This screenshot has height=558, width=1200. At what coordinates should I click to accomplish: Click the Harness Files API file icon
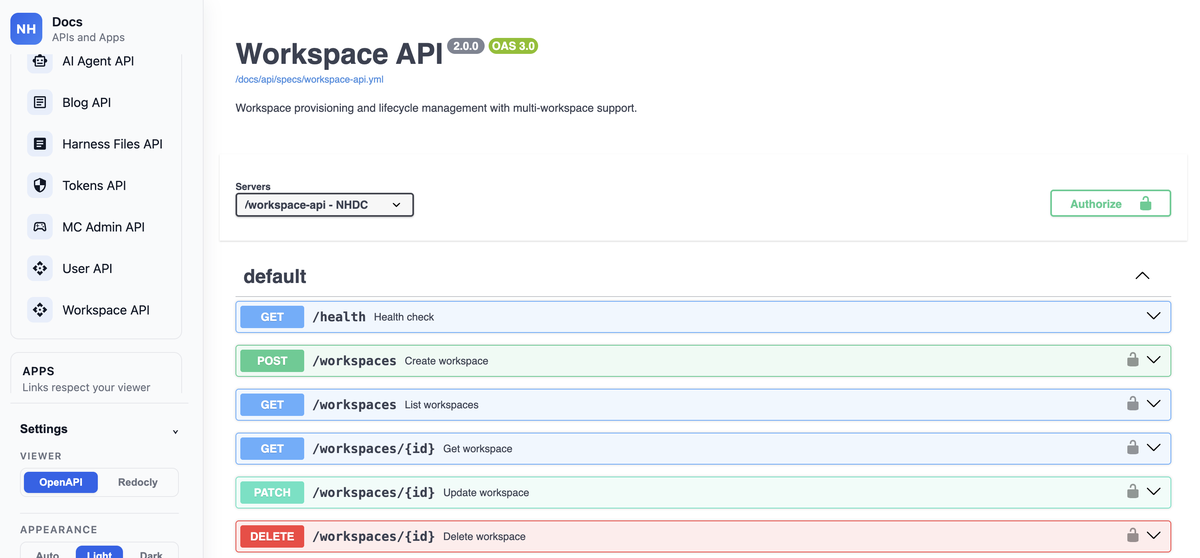coord(40,144)
